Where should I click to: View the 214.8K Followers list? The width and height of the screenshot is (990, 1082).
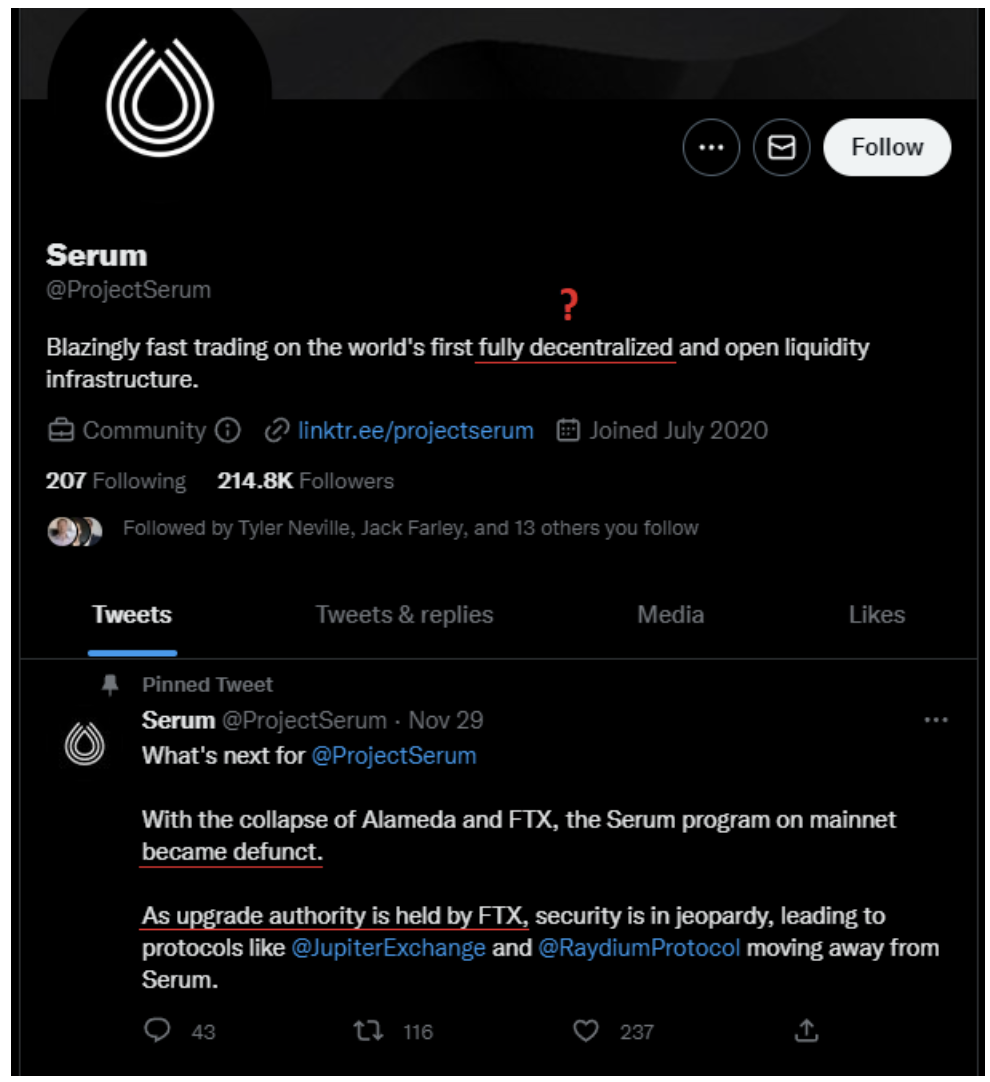pyautogui.click(x=306, y=481)
